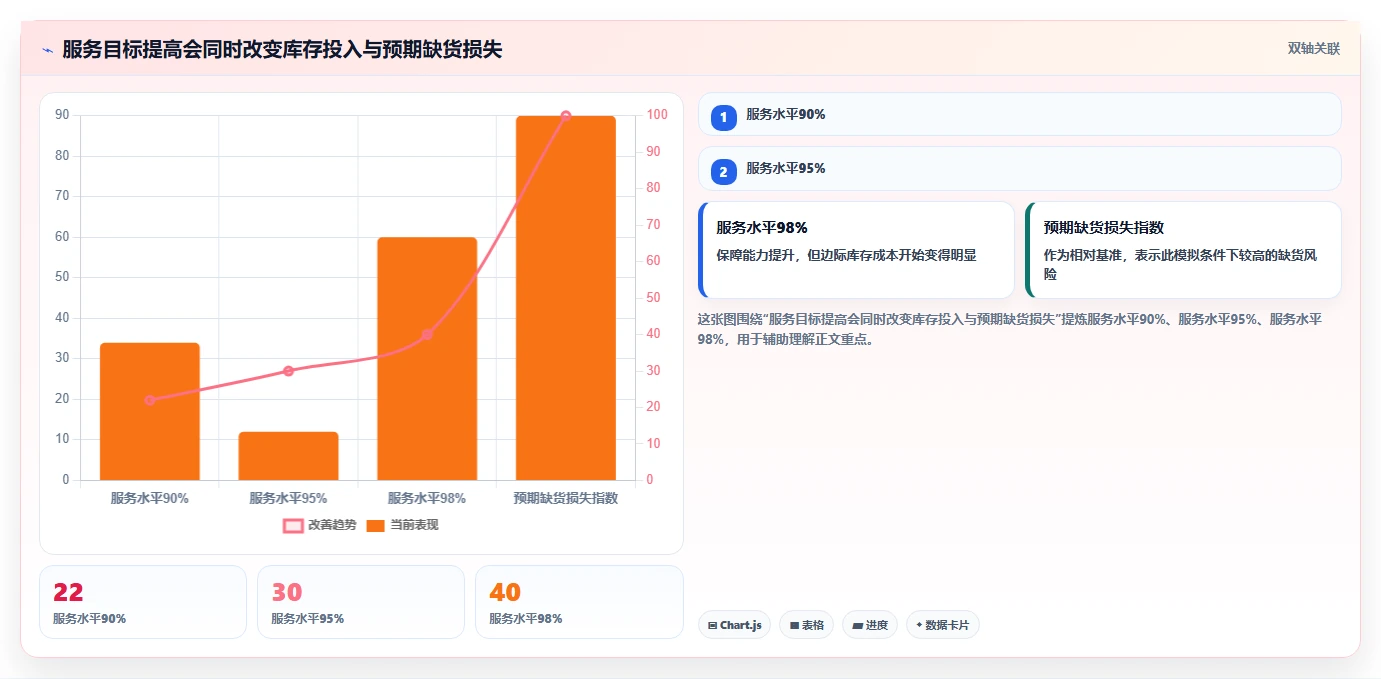This screenshot has width=1381, height=679.
Task: Click the lightning icon beside the title
Action: pyautogui.click(x=47, y=50)
